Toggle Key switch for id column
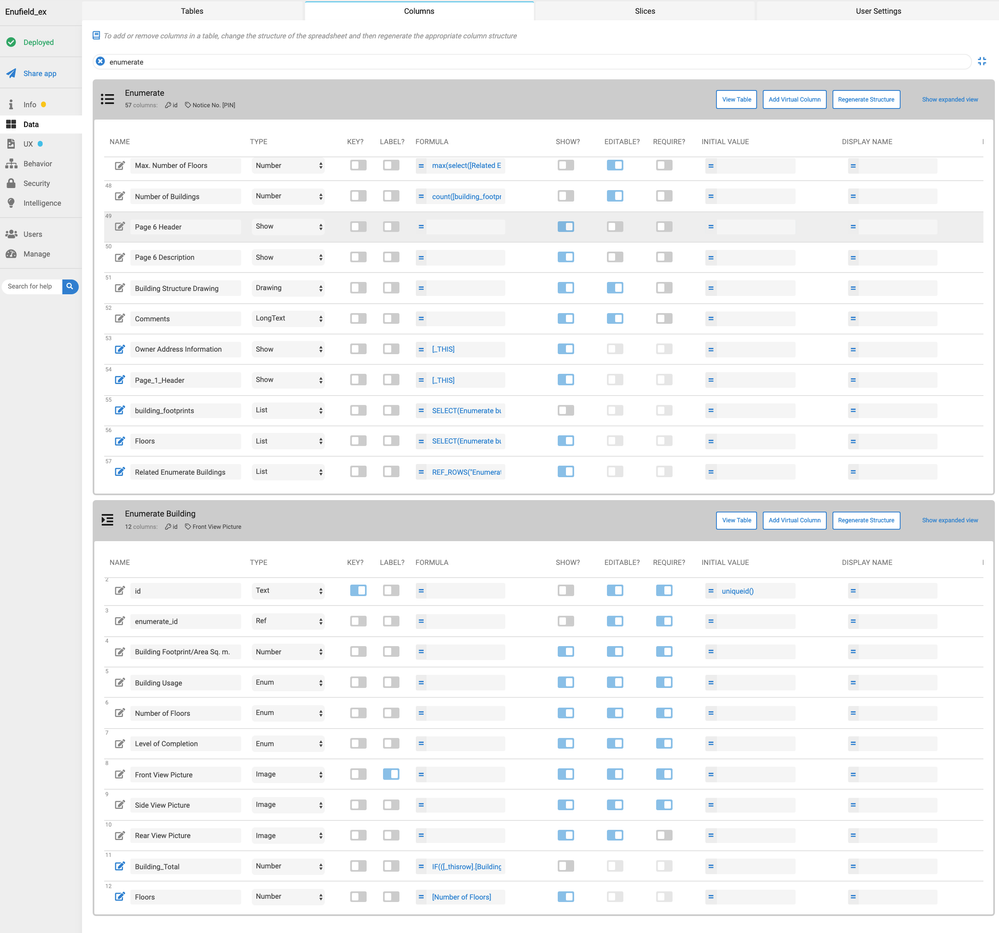The width and height of the screenshot is (999, 933). (x=358, y=590)
